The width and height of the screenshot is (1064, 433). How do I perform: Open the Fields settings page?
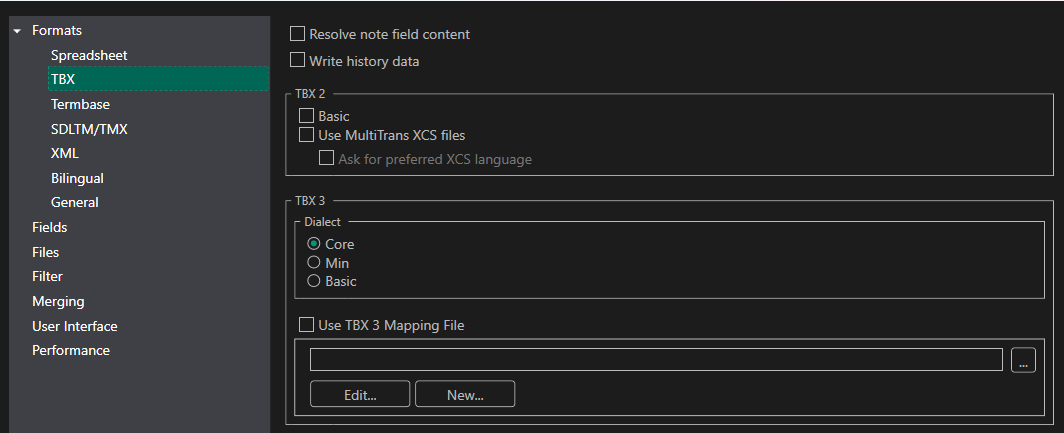[x=50, y=227]
